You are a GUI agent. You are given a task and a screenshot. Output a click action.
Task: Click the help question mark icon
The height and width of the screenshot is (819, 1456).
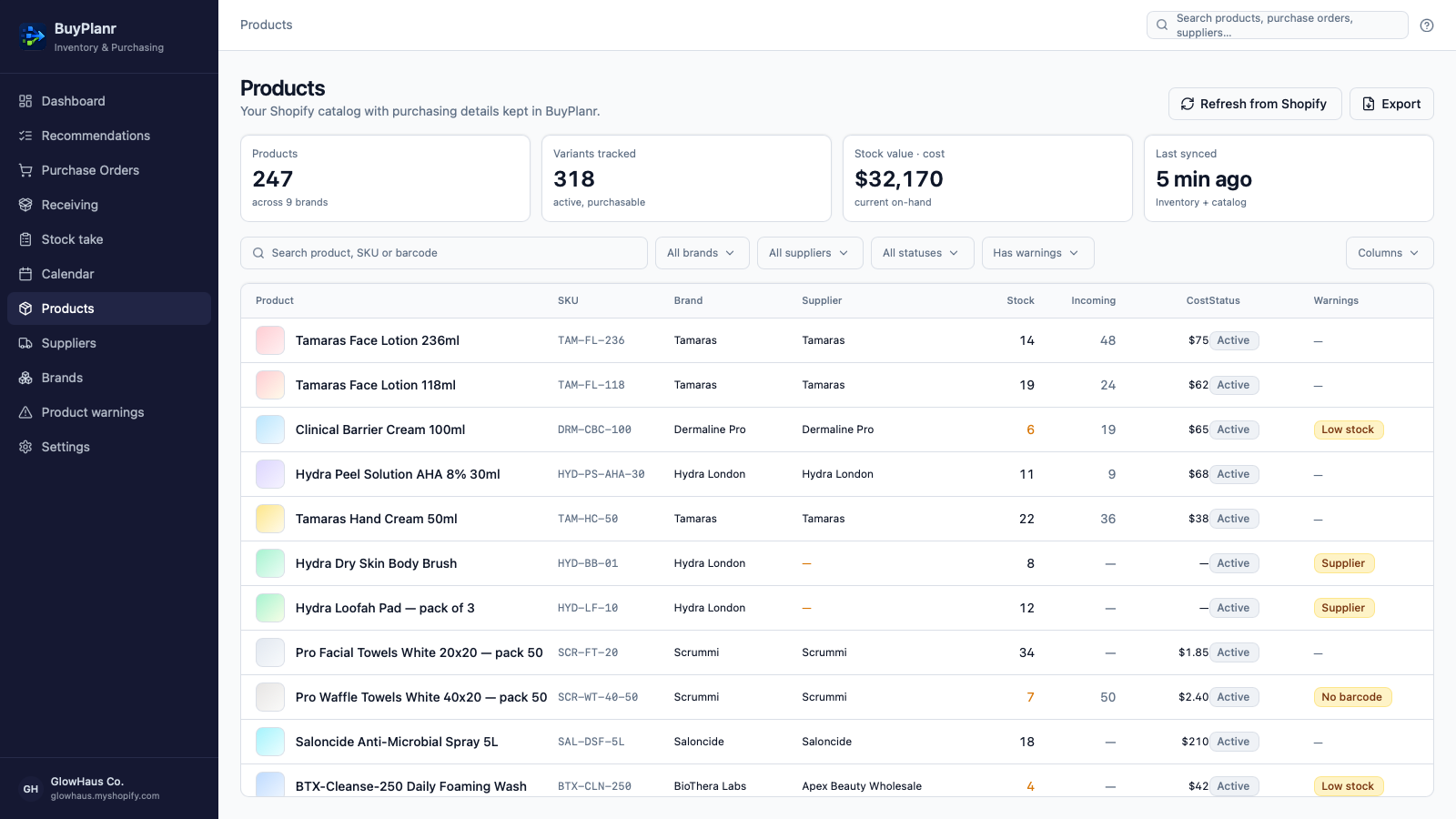click(1427, 25)
